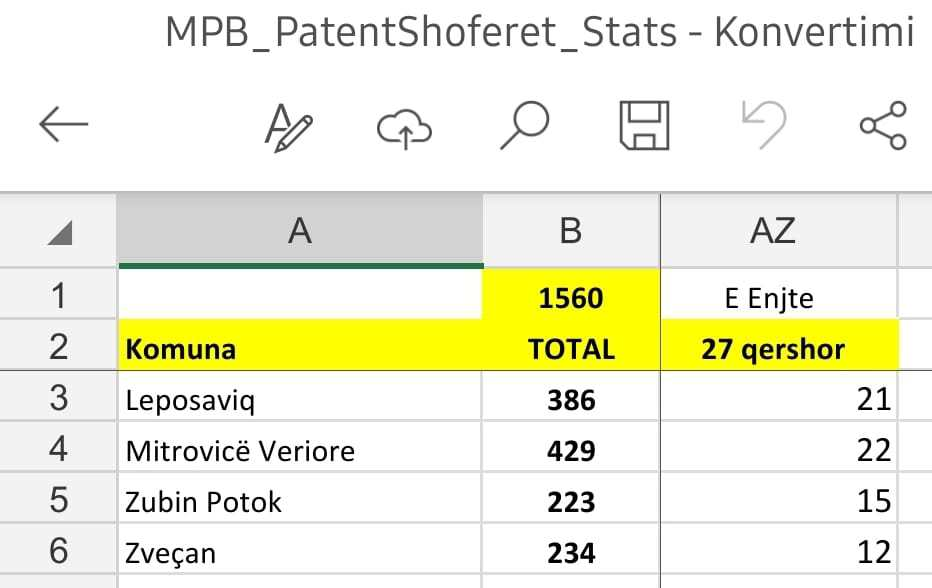Tap the back arrow icon
The height and width of the screenshot is (588, 932).
click(x=64, y=125)
